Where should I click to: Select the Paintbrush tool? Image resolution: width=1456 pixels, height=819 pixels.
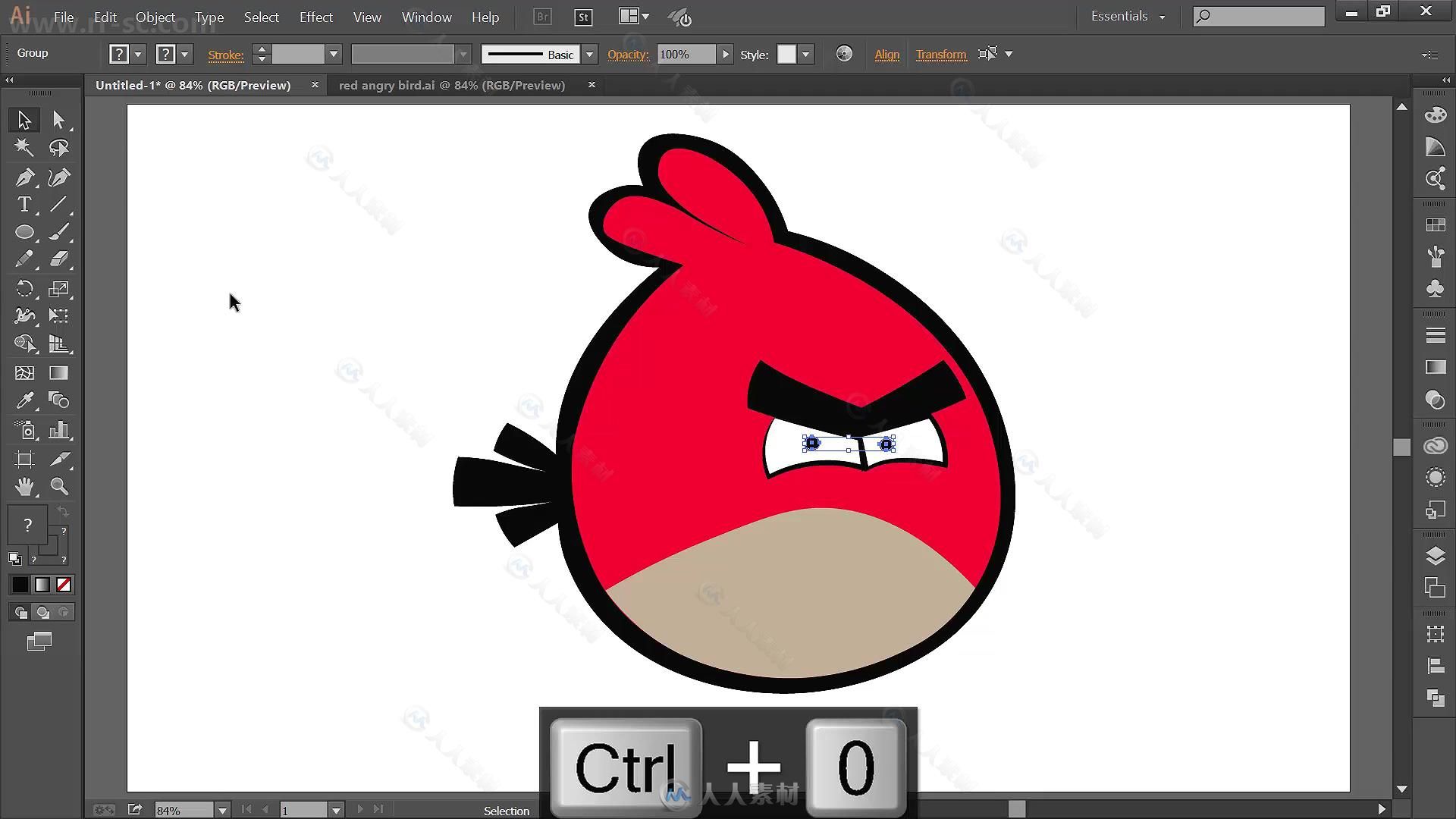point(59,232)
